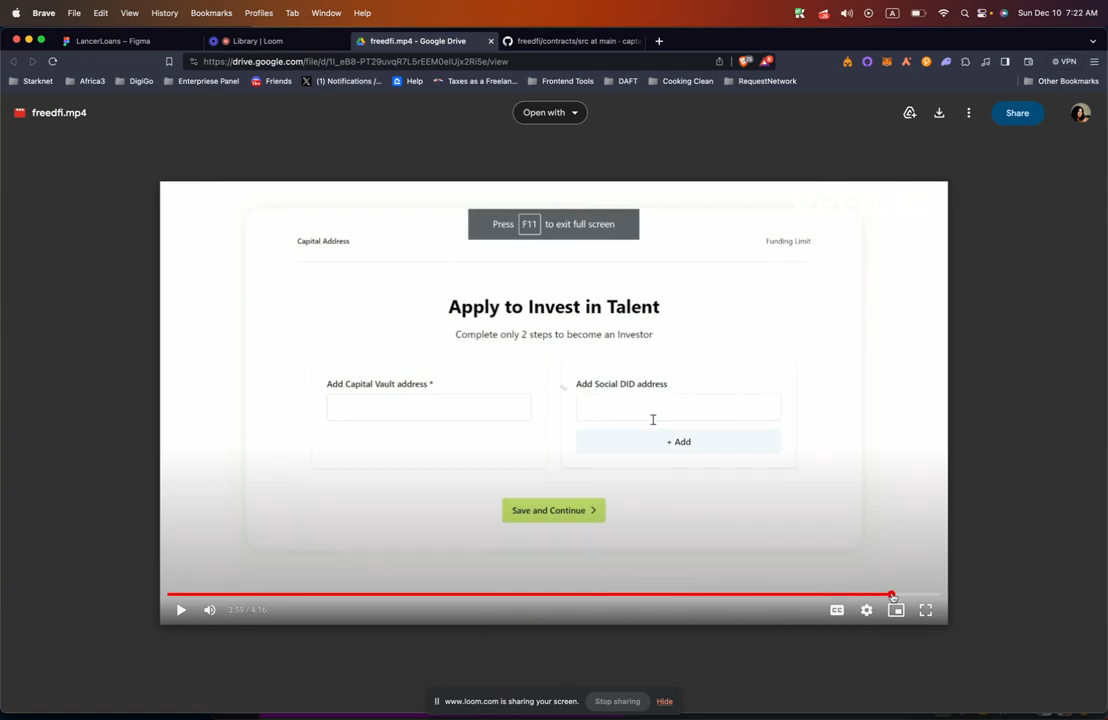Add shortcut to Drive icon
This screenshot has height=720, width=1108.
pyautogui.click(x=909, y=112)
